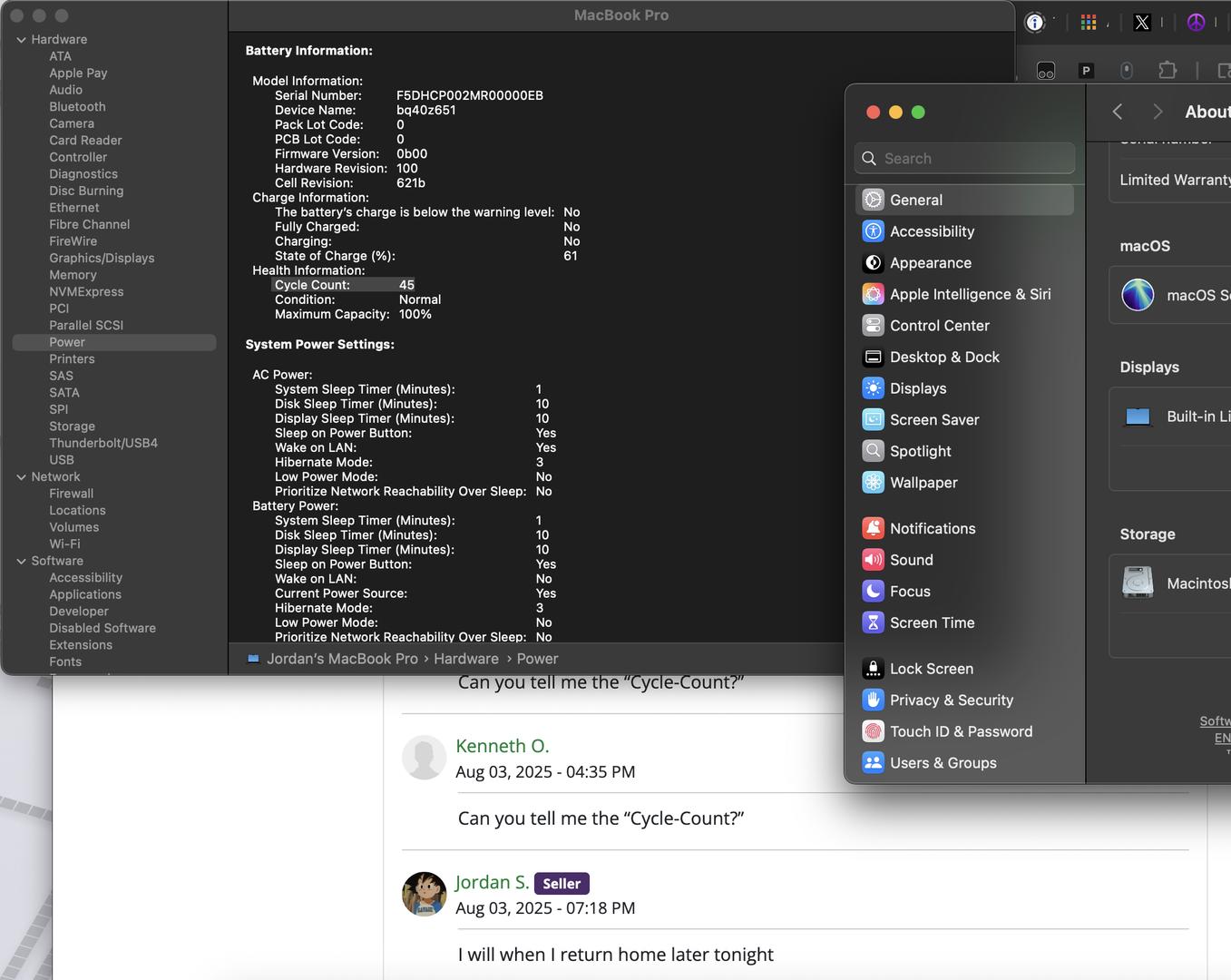1231x980 pixels.
Task: Click the black P extension icon in browser toolbar
Action: (x=1086, y=71)
